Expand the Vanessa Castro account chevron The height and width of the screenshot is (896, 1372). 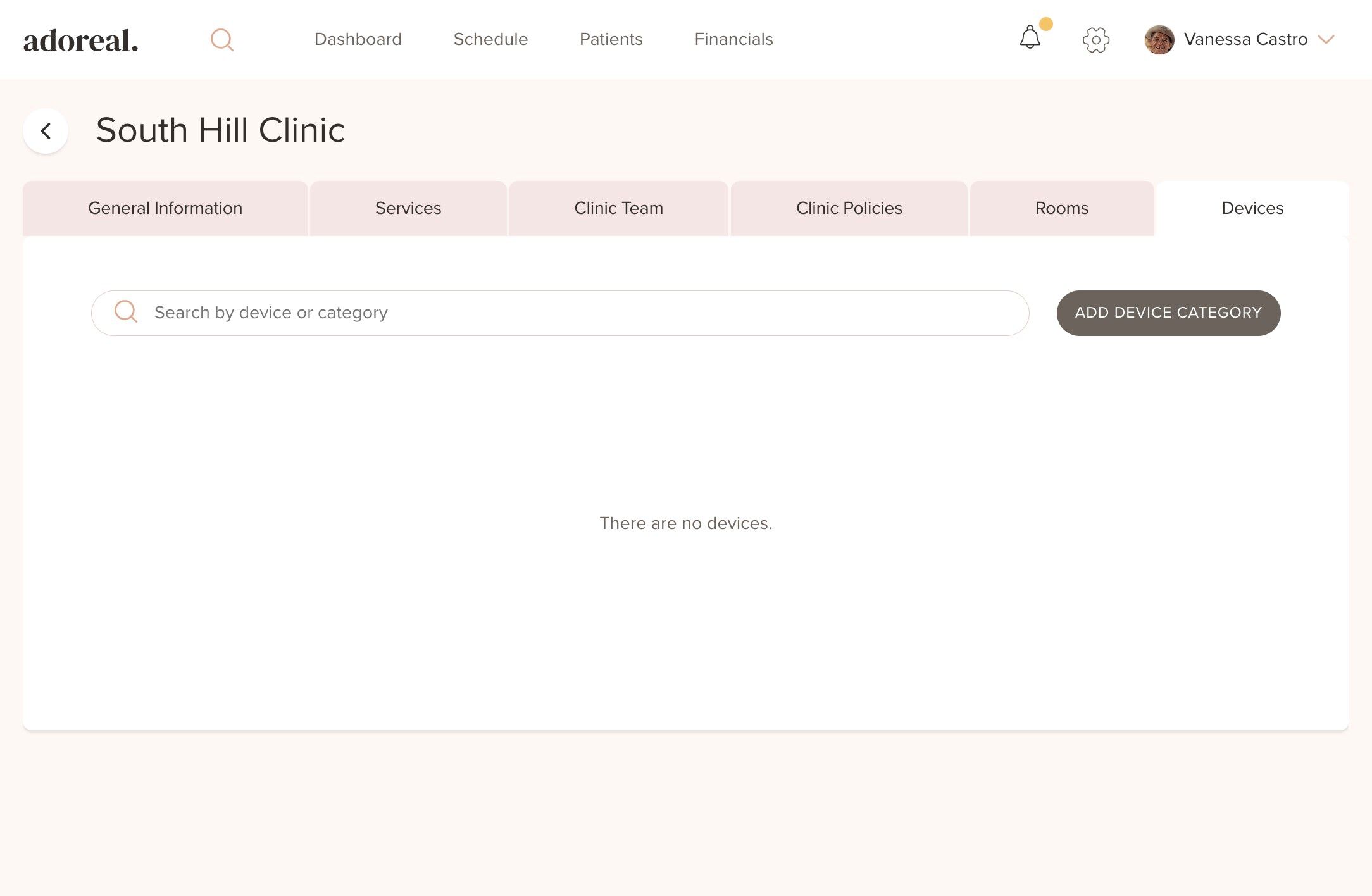point(1326,40)
